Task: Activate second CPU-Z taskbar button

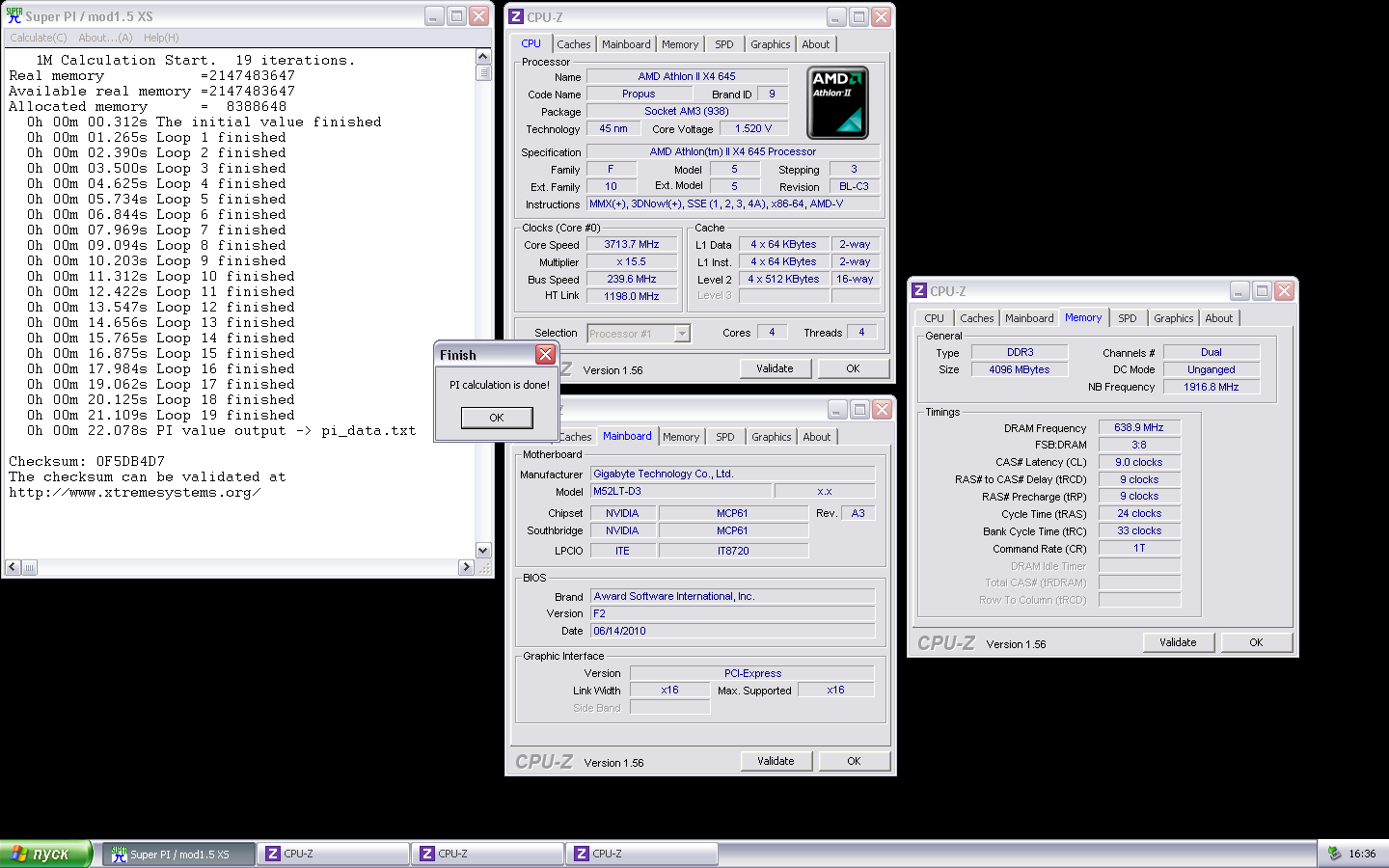Action: [x=487, y=854]
